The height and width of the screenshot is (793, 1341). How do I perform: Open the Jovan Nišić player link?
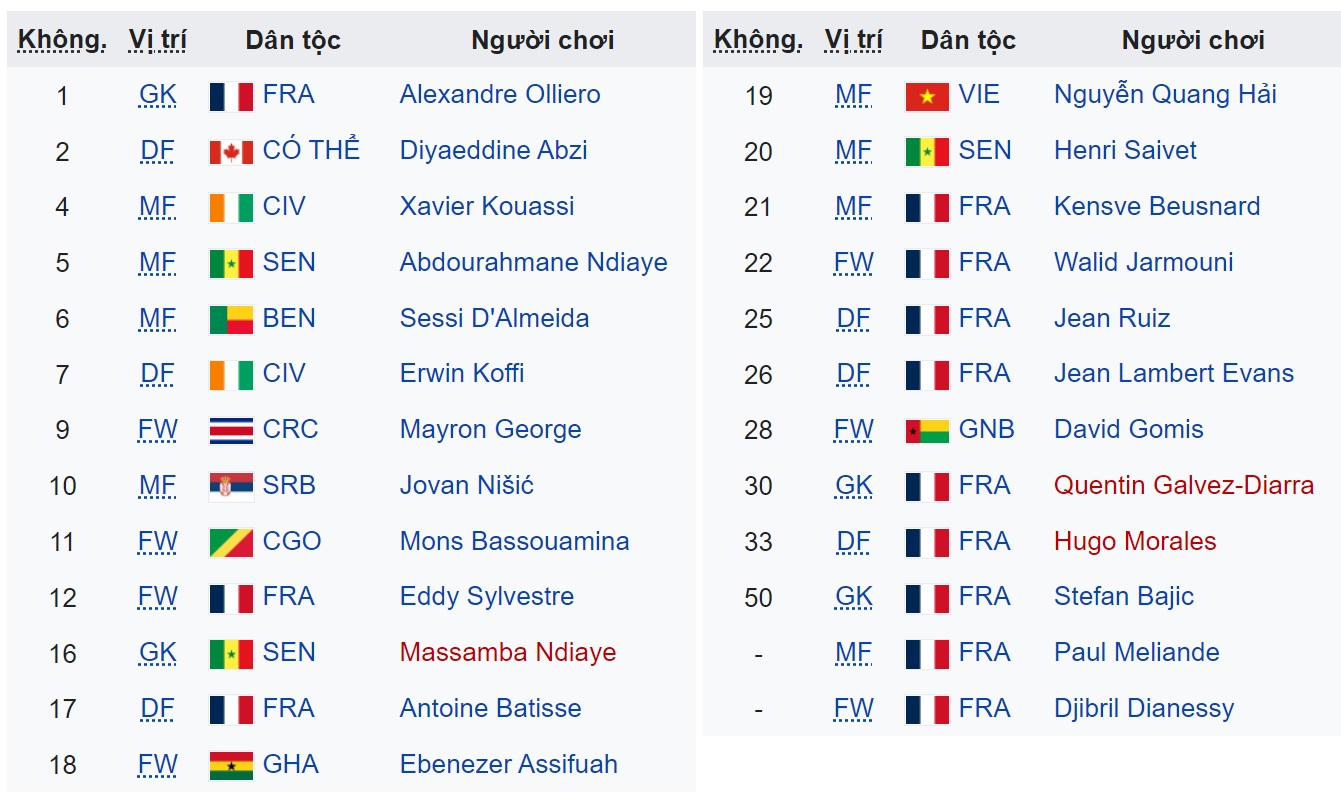click(x=466, y=486)
